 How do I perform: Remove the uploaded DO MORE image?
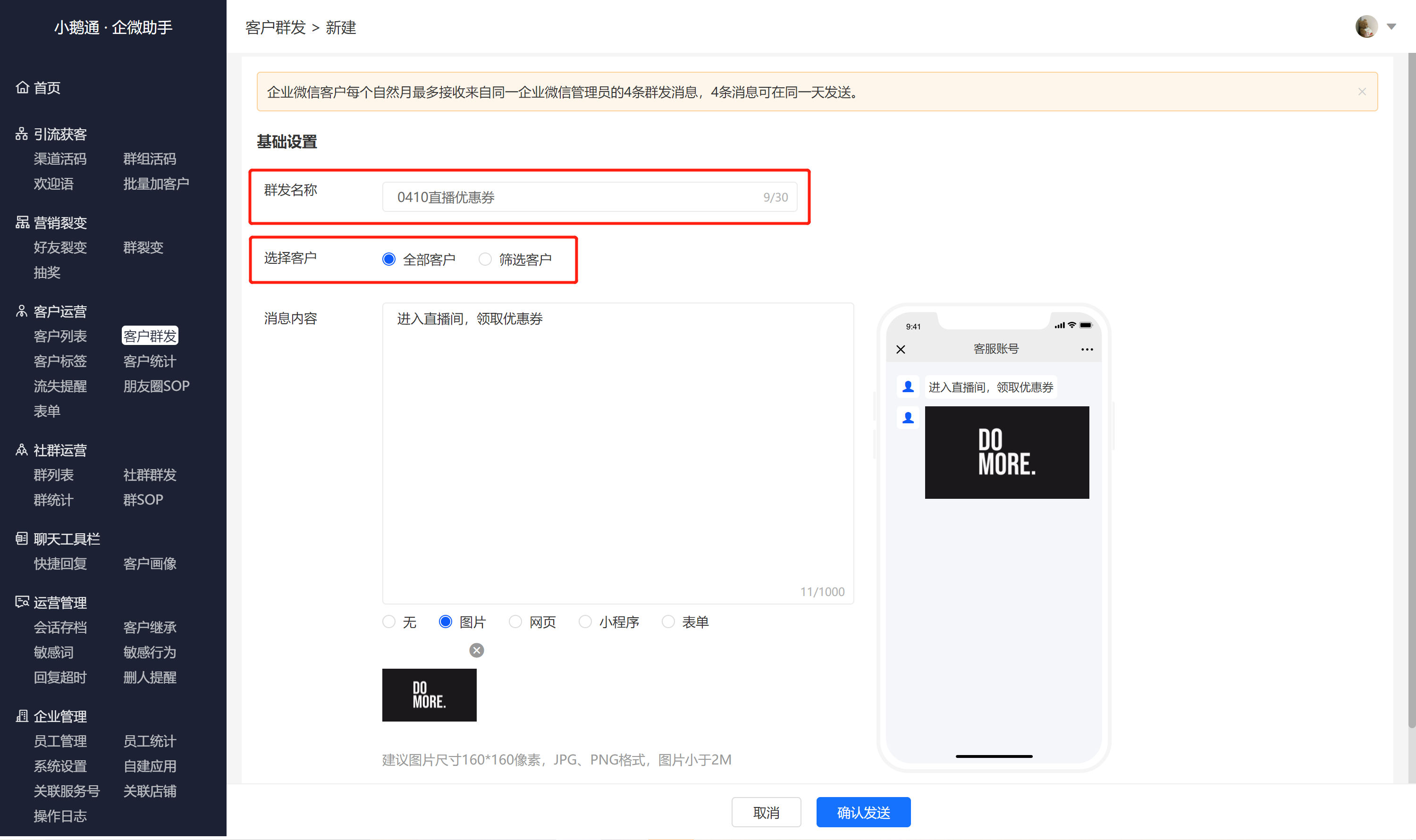pos(477,650)
